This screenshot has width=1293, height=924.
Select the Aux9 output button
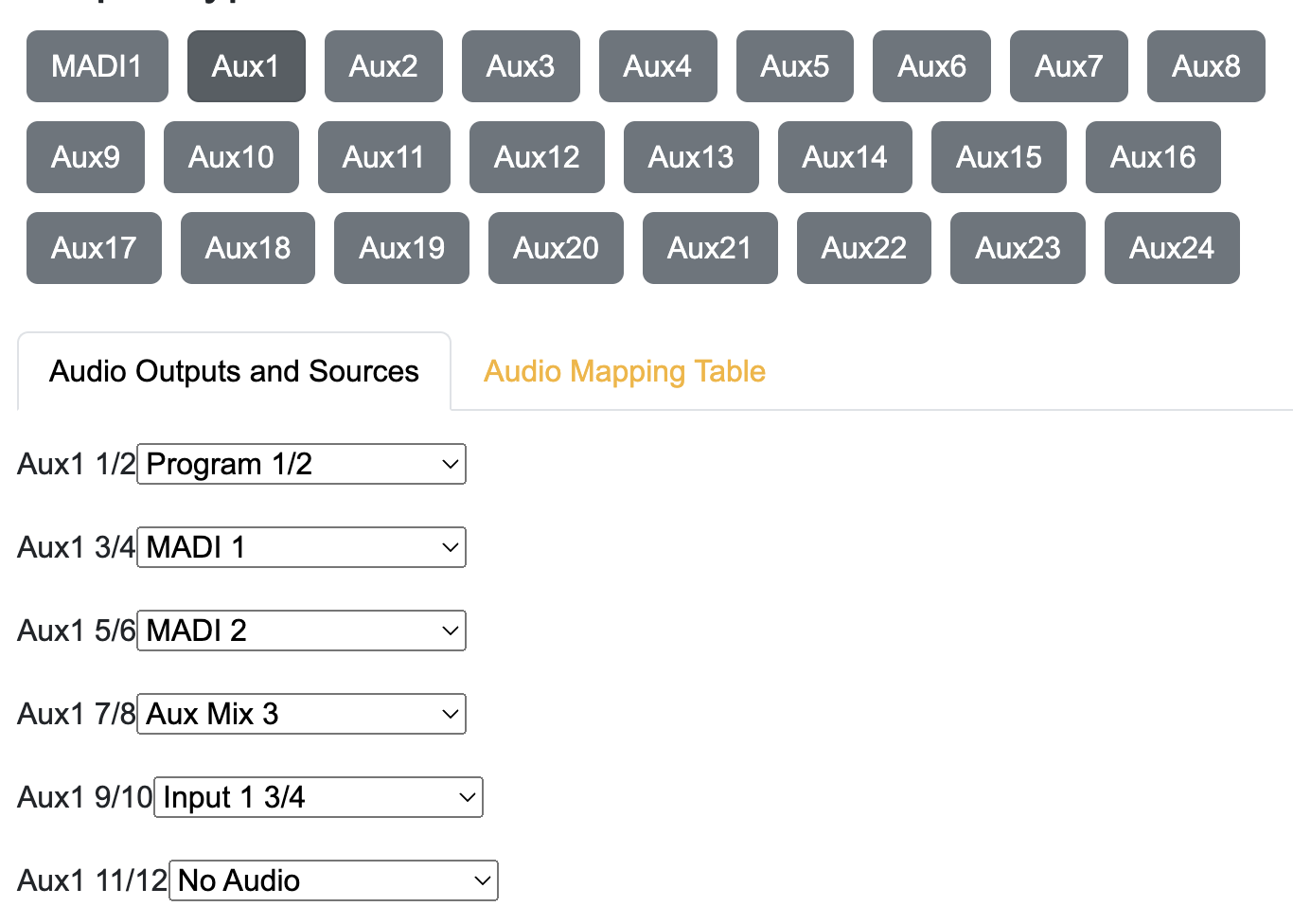point(85,157)
